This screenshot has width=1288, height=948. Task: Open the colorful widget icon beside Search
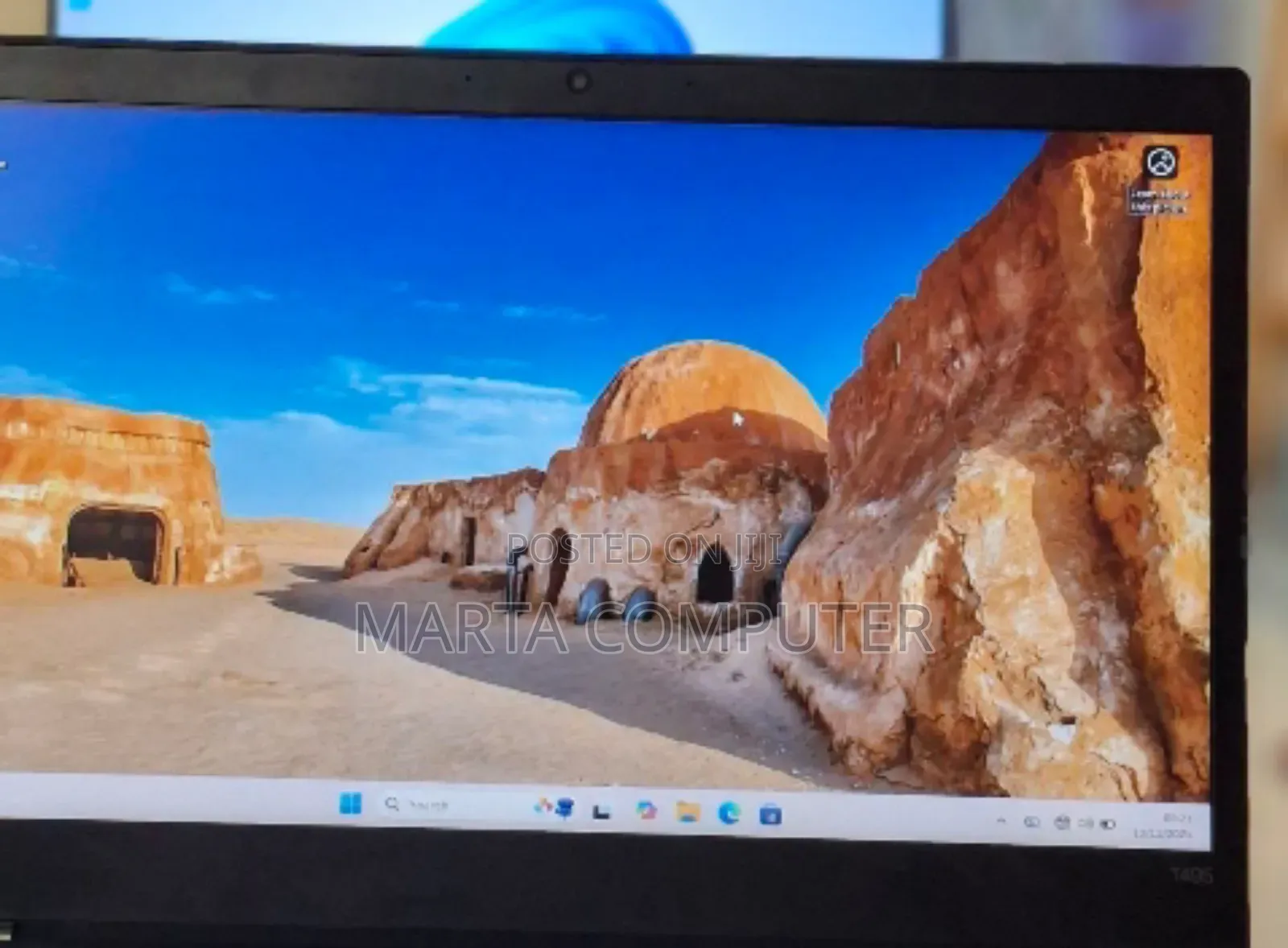554,809
